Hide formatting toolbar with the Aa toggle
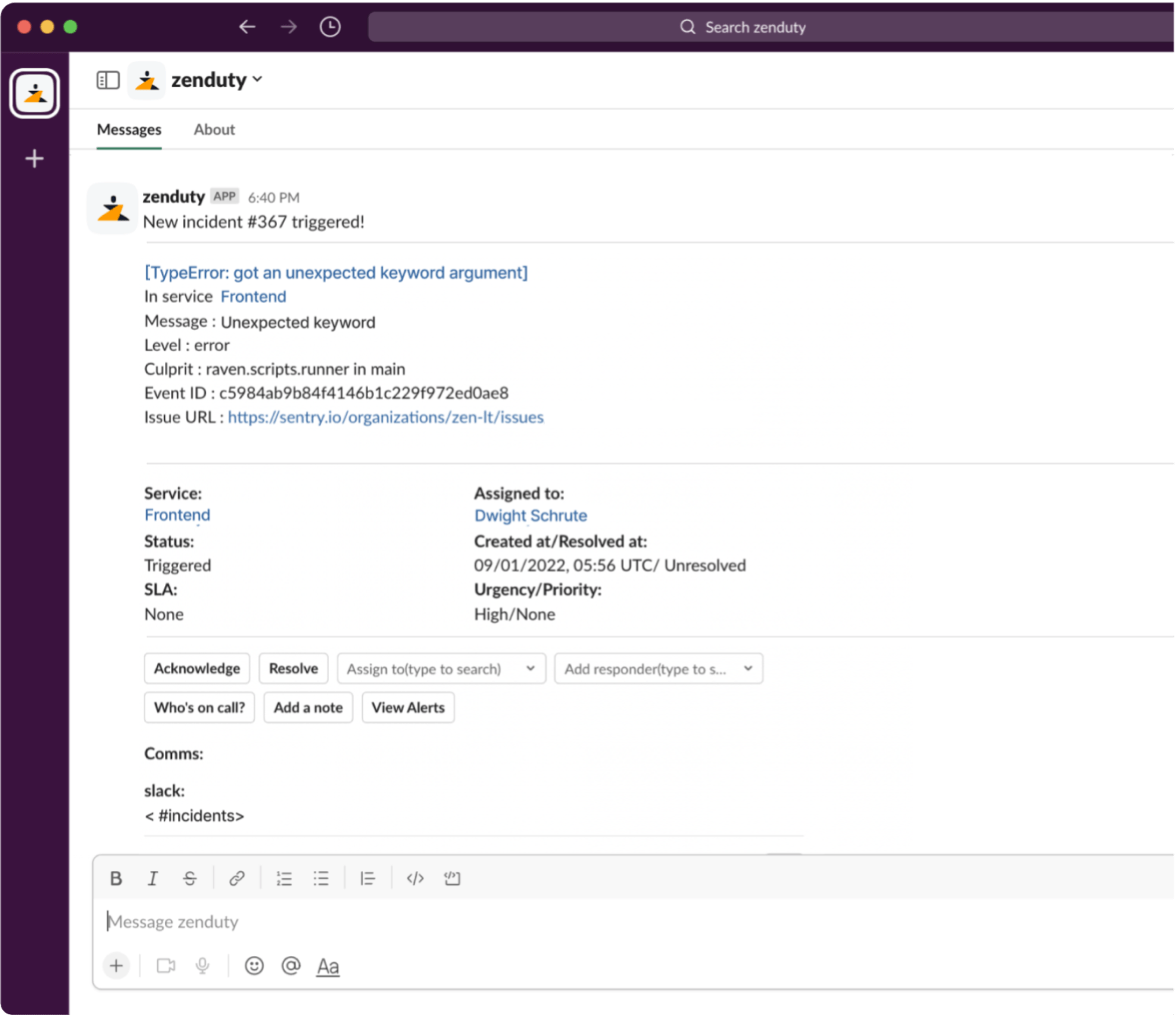 click(x=327, y=966)
